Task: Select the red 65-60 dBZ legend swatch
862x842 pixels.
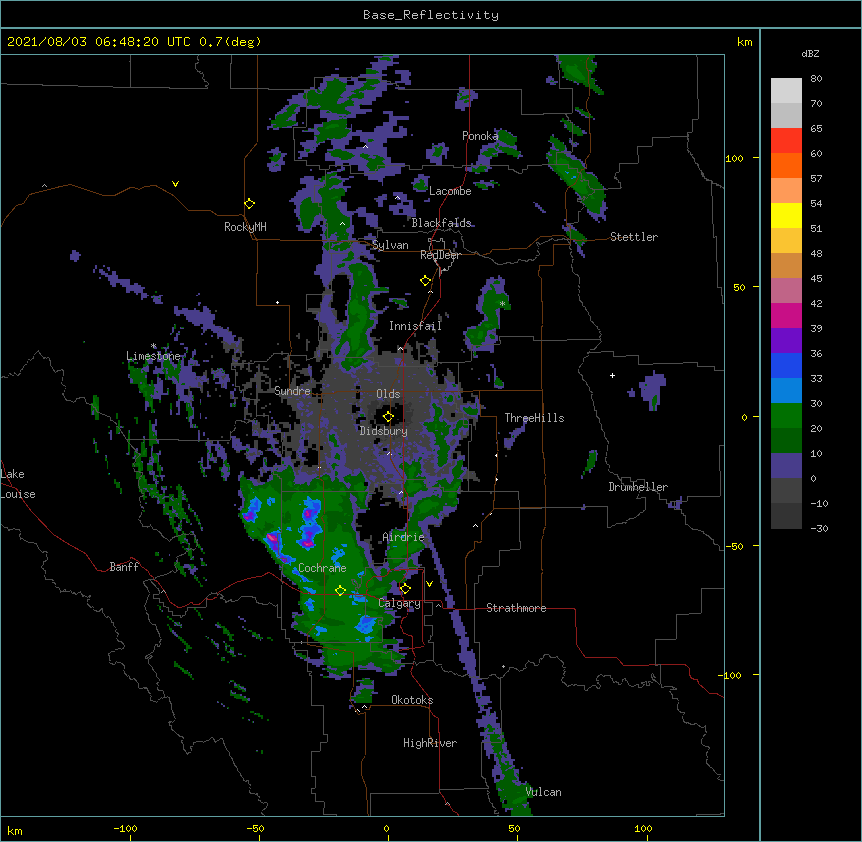Action: (786, 141)
